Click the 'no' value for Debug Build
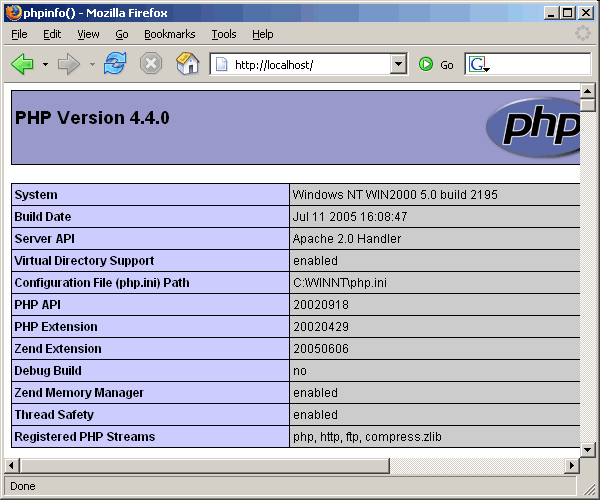 (x=300, y=371)
